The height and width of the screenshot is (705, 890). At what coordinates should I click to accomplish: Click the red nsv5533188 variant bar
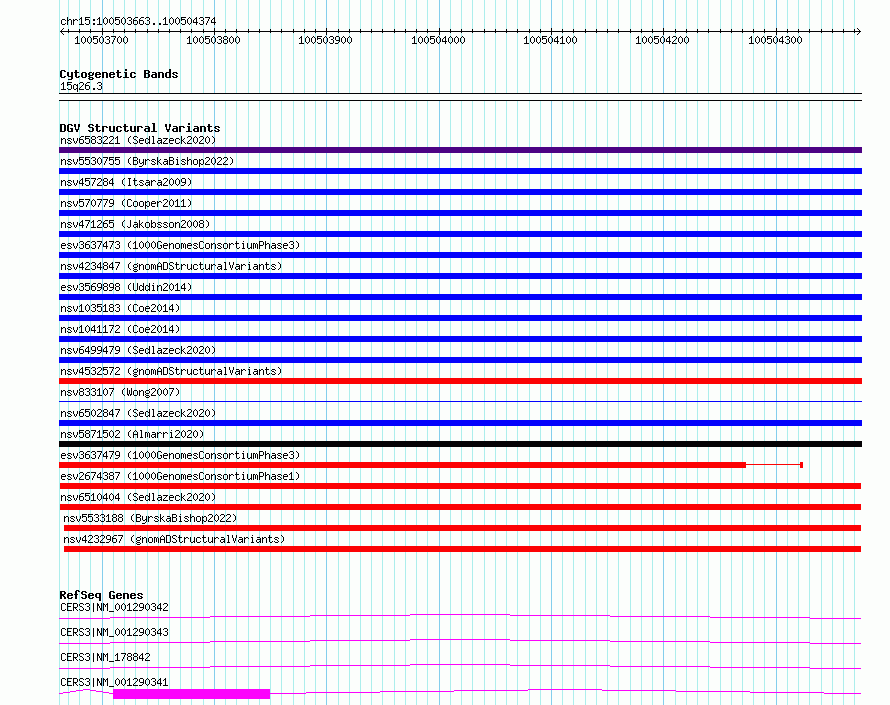click(x=462, y=528)
